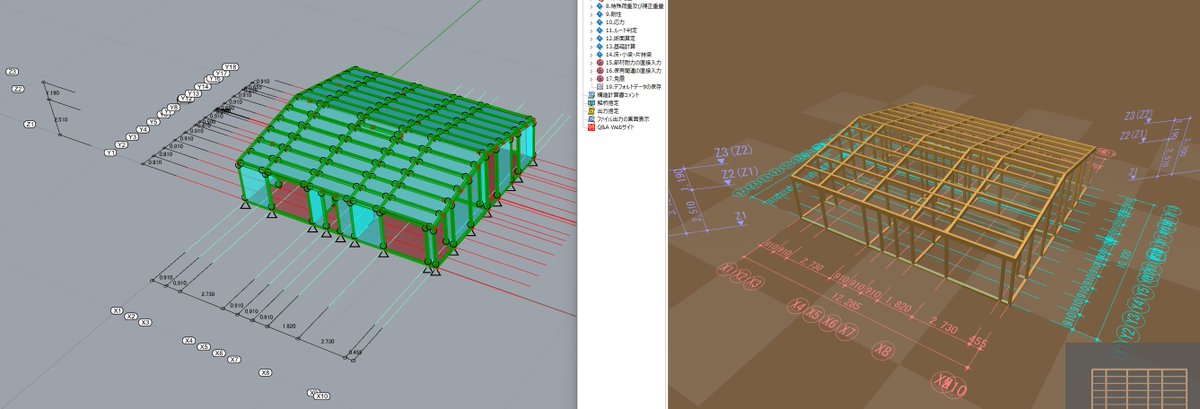Click the Z1 axis bubble in left view
The width and height of the screenshot is (1200, 409).
point(30,124)
